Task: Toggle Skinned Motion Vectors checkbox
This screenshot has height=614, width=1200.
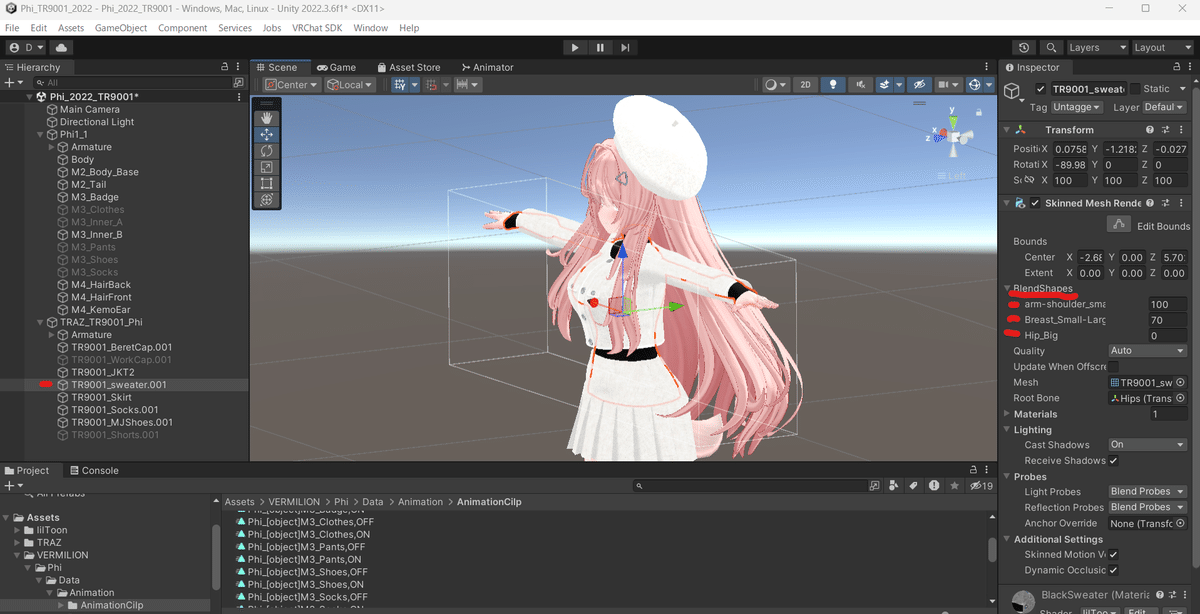Action: point(1113,554)
